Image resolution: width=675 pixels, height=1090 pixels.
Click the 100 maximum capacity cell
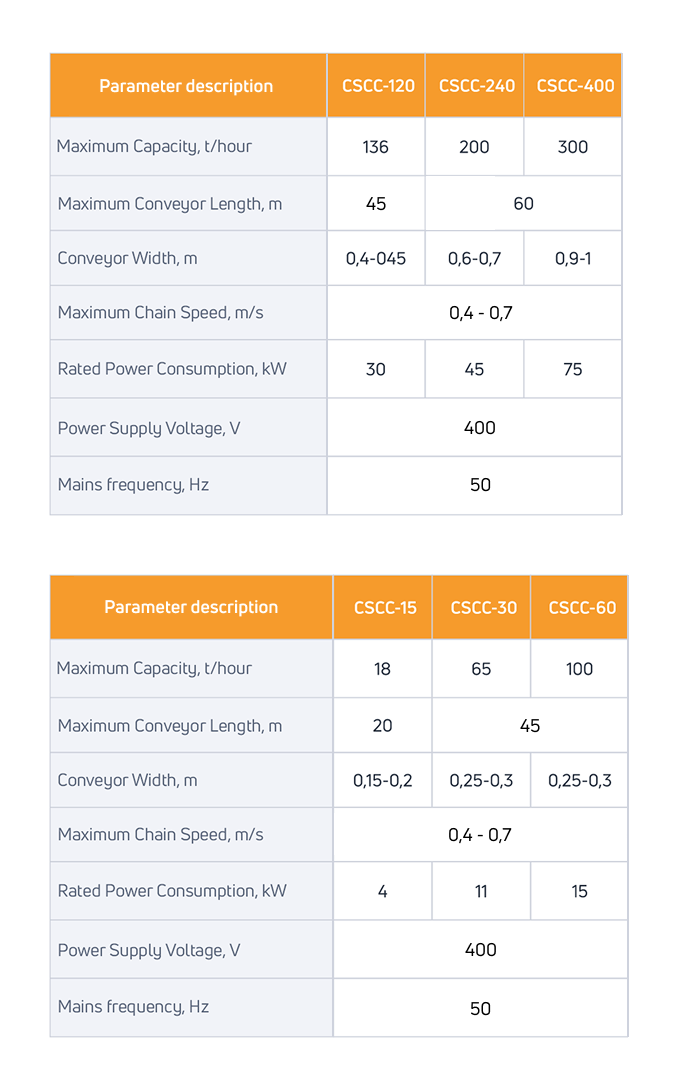click(580, 669)
